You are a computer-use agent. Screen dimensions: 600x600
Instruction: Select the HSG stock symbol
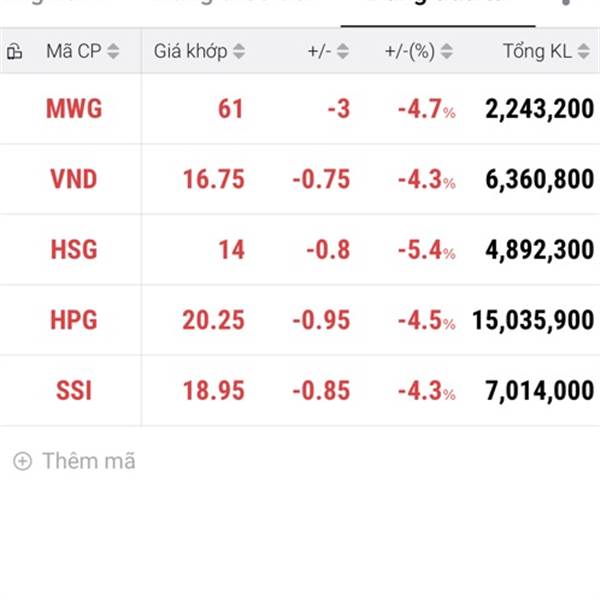coord(74,249)
